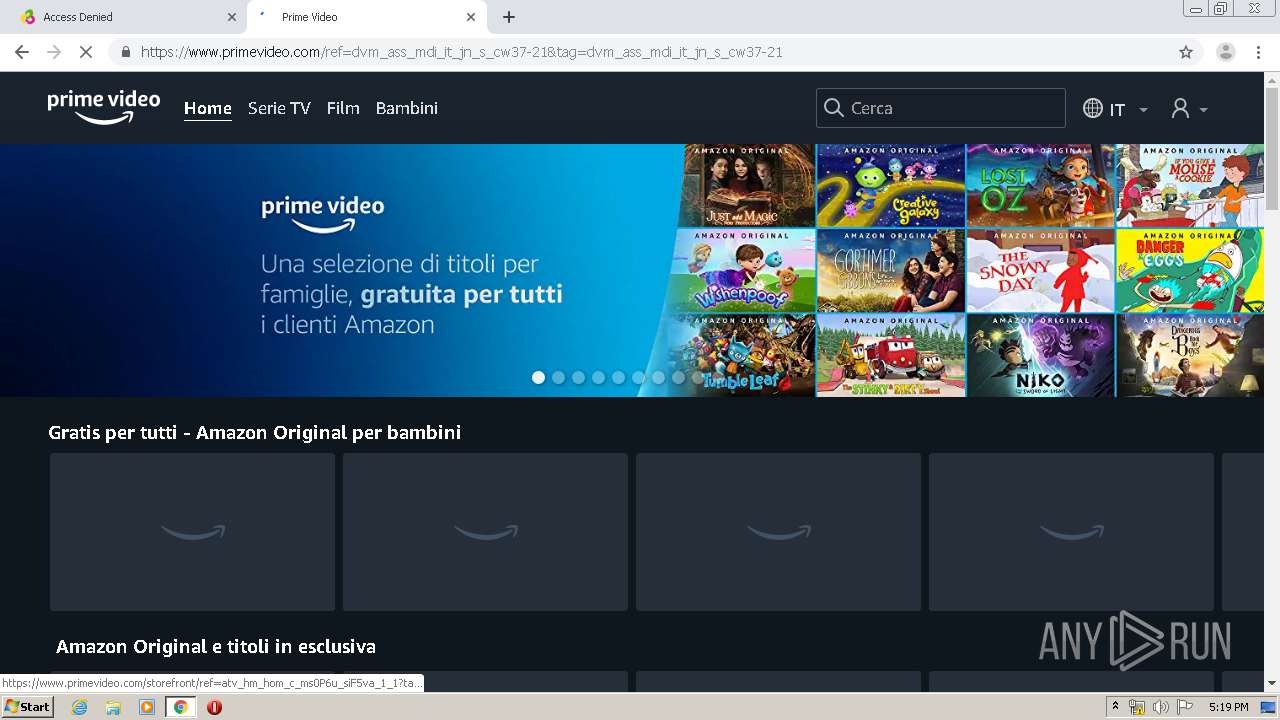The width and height of the screenshot is (1280, 720).
Task: Open Windows Explorer folder from taskbar
Action: pos(113,707)
